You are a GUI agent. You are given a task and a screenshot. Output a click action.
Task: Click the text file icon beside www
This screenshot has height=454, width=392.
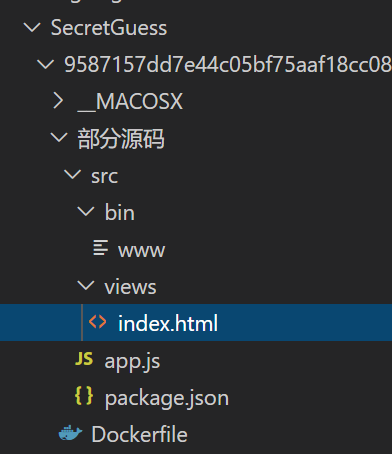(x=100, y=248)
